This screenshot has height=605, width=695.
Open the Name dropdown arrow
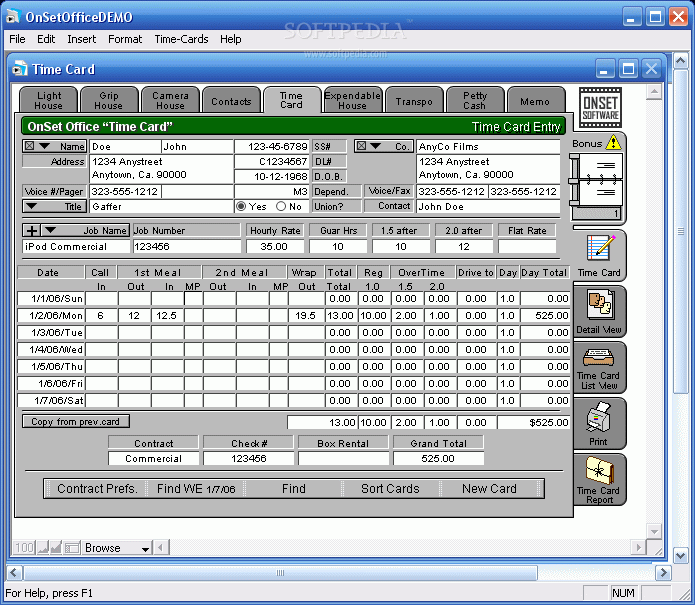pos(44,146)
